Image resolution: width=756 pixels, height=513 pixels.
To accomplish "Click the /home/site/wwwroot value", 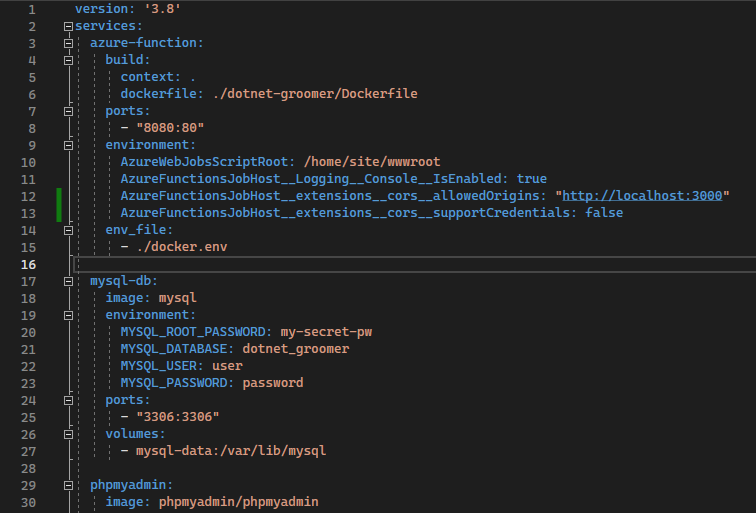I will coord(372,162).
